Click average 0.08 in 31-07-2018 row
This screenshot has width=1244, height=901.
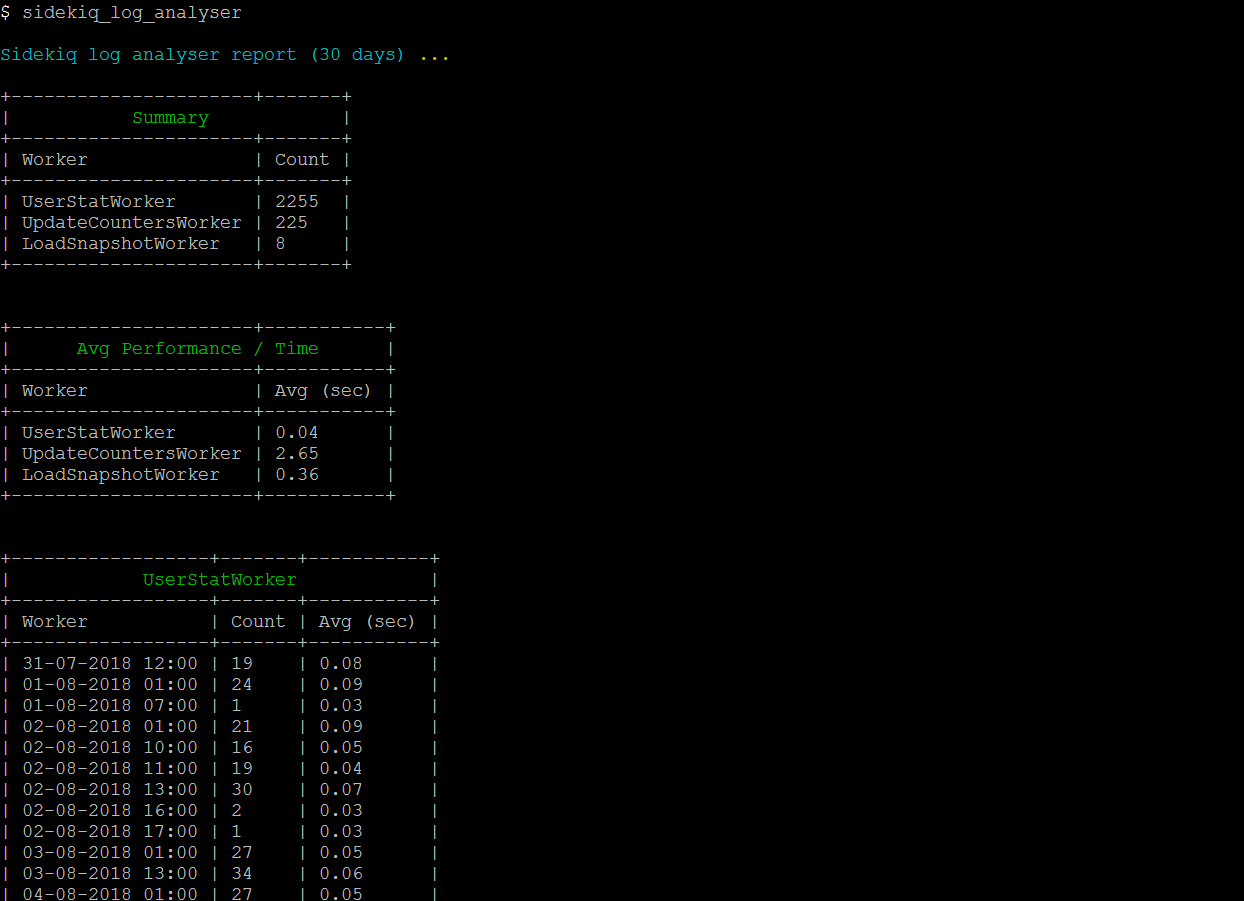tap(341, 664)
